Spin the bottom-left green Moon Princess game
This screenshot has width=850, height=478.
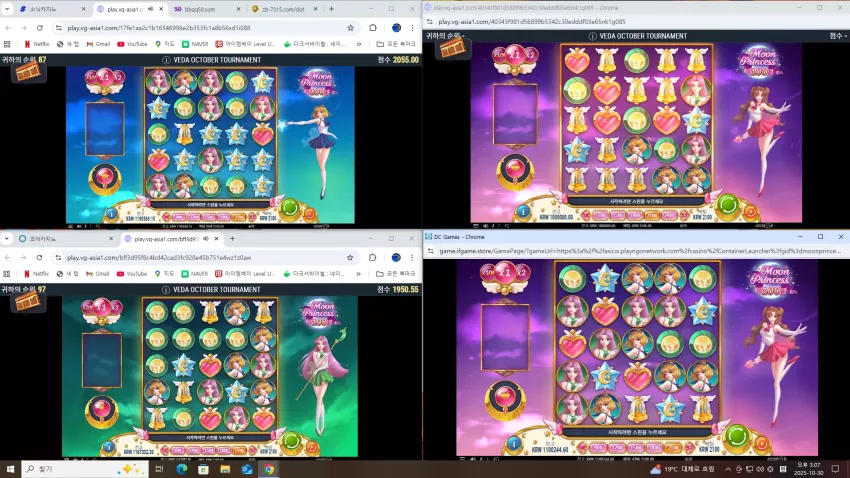[292, 441]
